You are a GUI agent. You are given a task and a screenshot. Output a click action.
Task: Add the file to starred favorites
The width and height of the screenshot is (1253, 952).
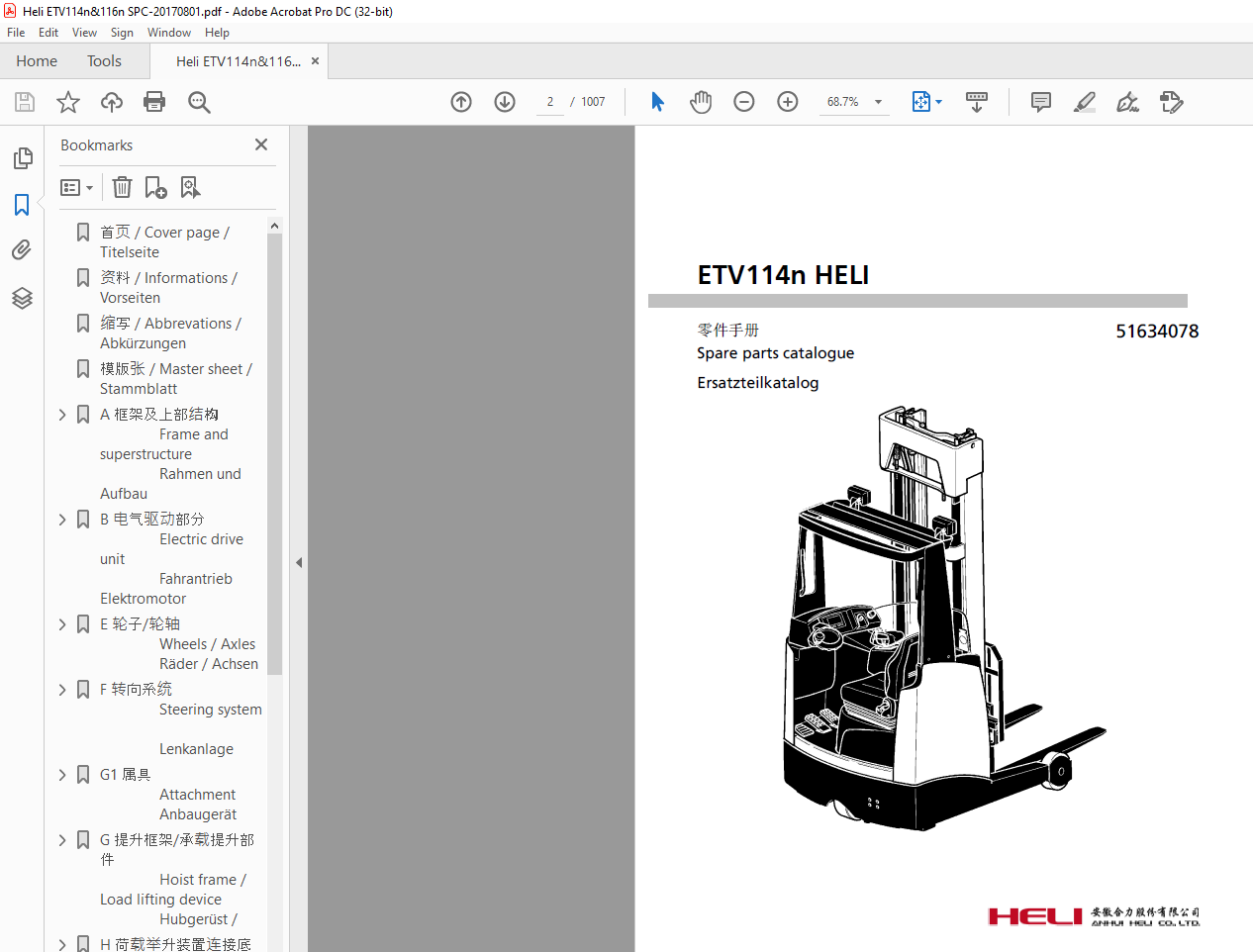68,102
